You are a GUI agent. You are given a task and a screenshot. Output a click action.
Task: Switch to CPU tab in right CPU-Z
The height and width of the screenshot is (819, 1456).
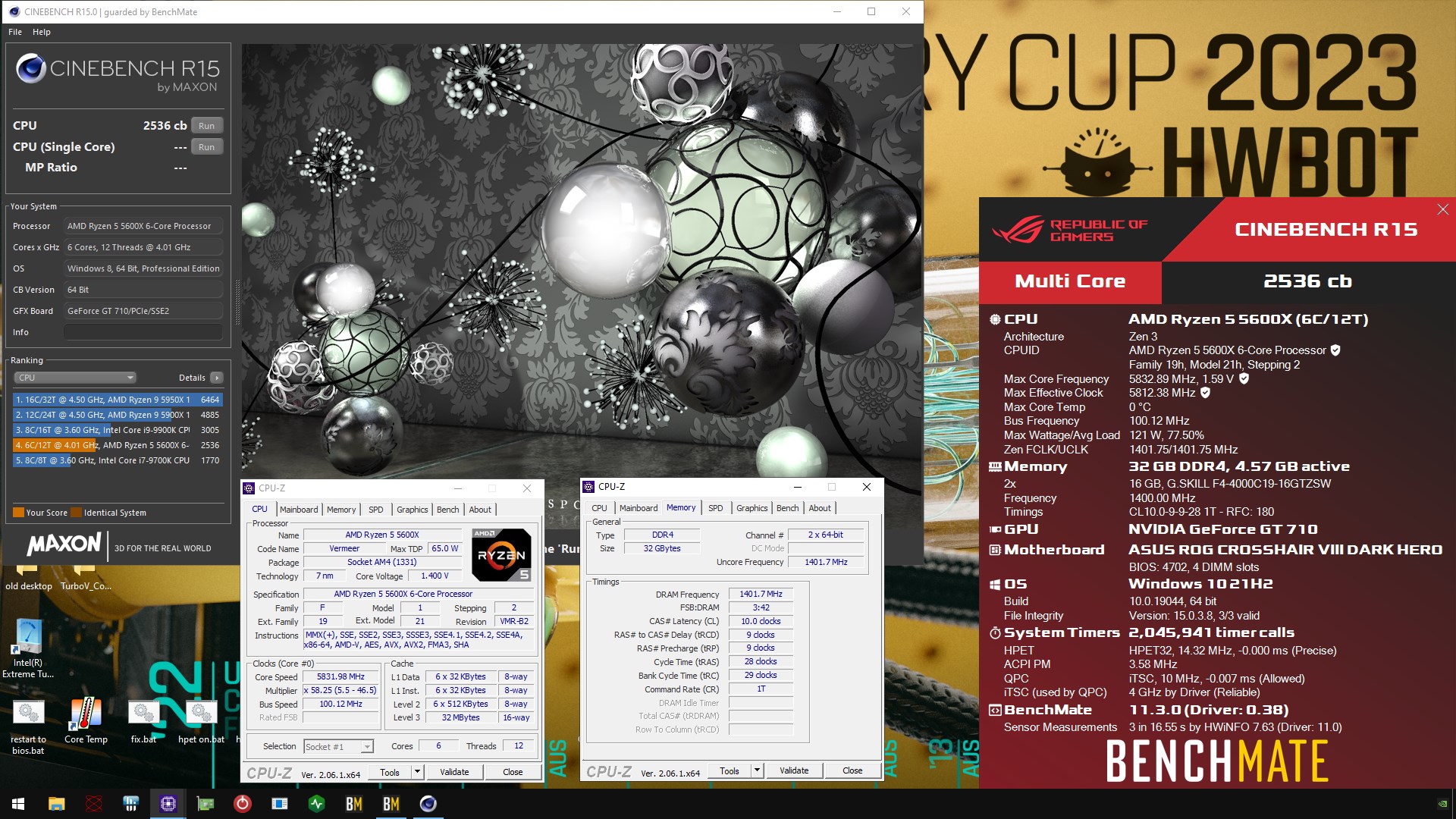click(x=599, y=508)
